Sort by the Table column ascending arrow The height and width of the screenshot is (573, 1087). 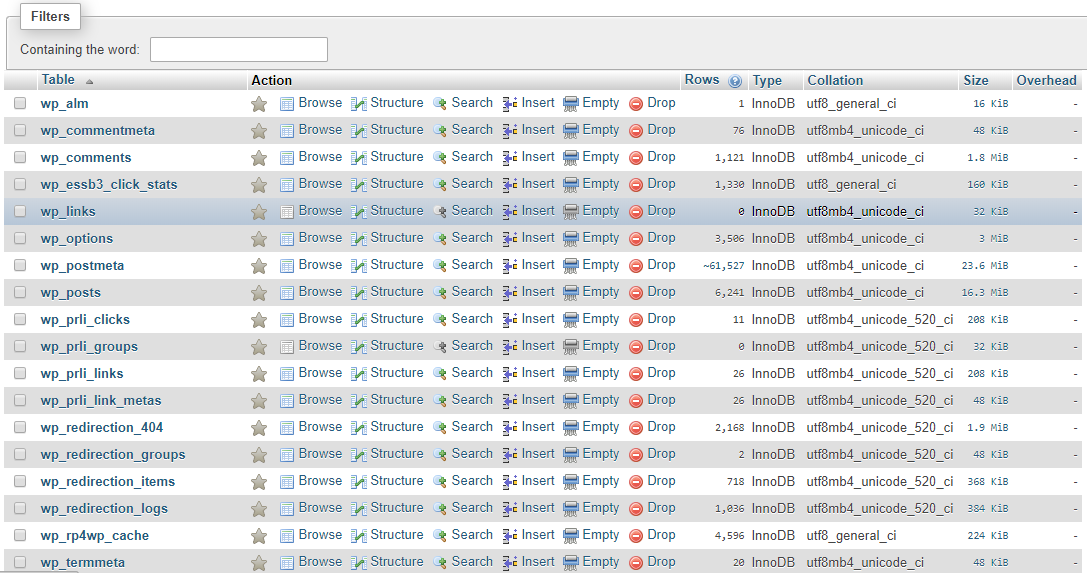89,81
